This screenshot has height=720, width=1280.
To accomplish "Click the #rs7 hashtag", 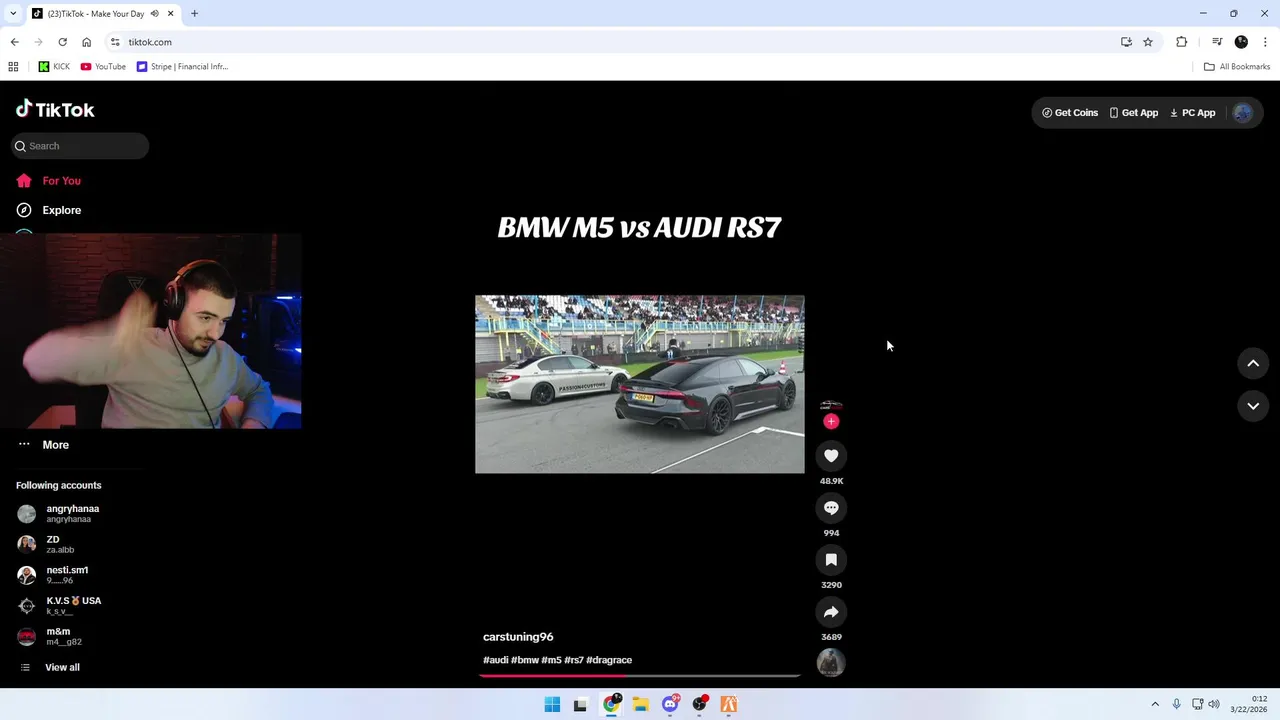I will (x=574, y=660).
